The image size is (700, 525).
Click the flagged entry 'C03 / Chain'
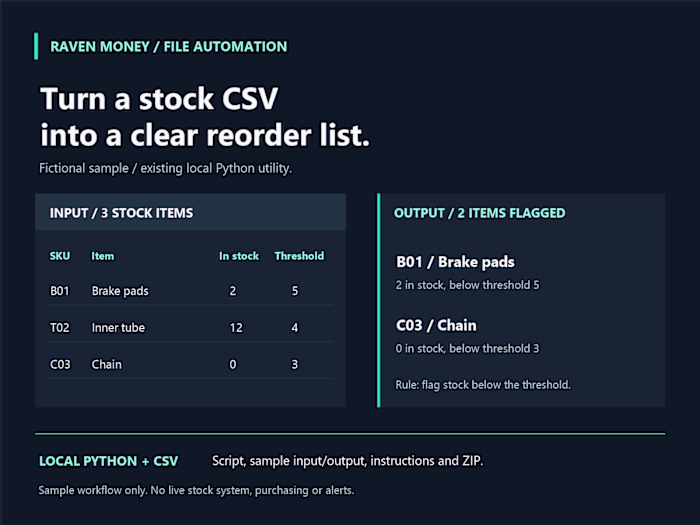click(x=436, y=325)
